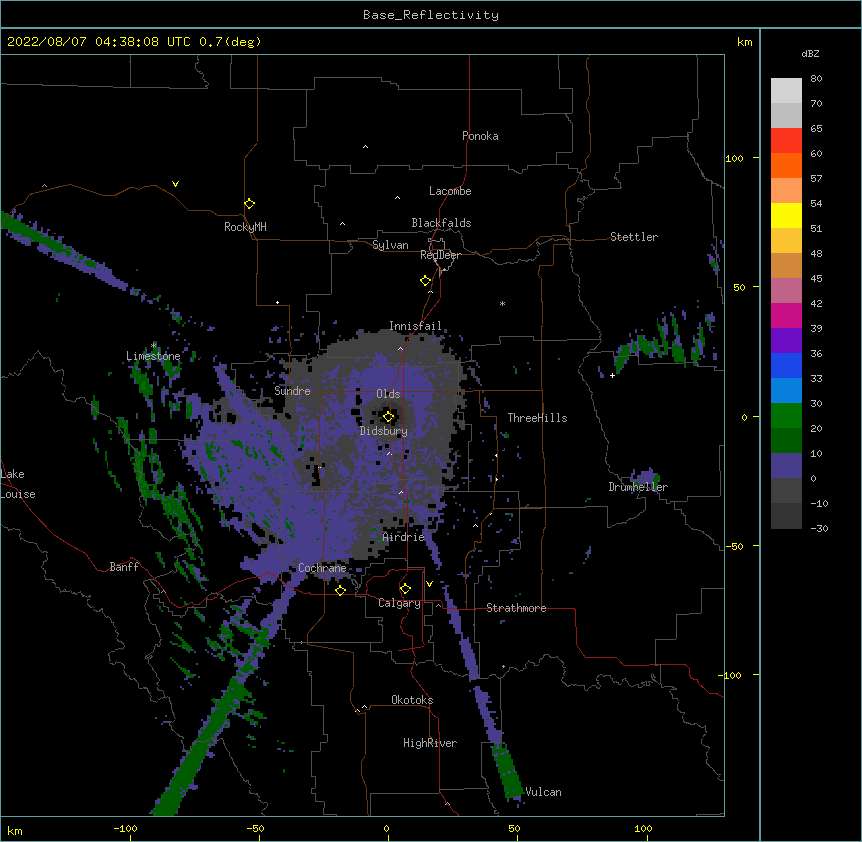862x842 pixels.
Task: Click the yellow diamond marker above Calgary
Action: coord(405,589)
